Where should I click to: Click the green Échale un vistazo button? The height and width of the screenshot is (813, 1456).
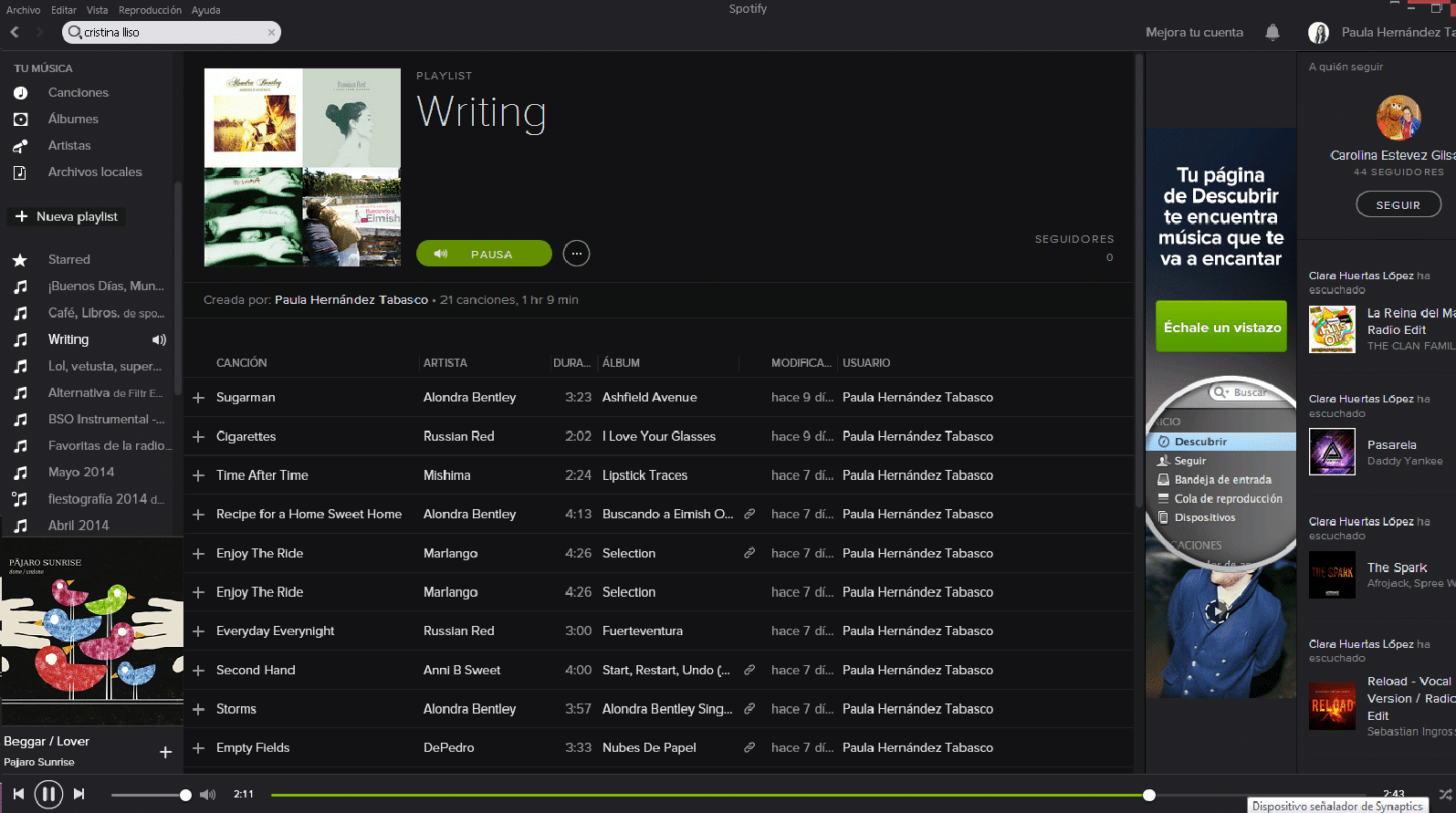(x=1221, y=327)
